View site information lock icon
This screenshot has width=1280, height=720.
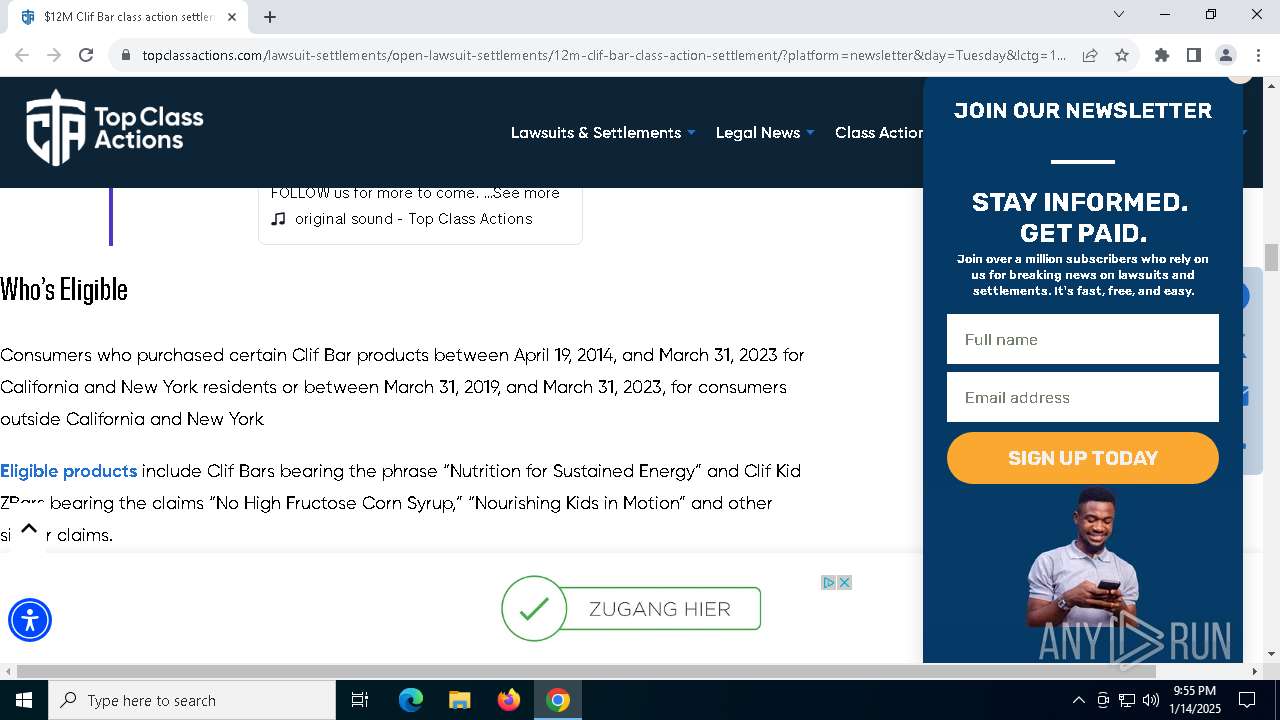(126, 55)
